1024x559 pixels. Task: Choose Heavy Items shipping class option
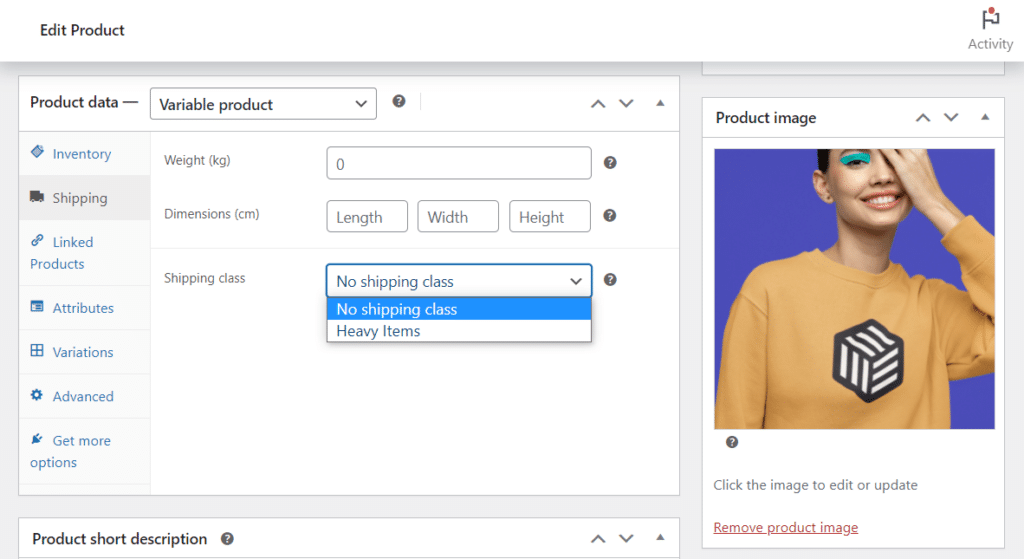[x=459, y=331]
